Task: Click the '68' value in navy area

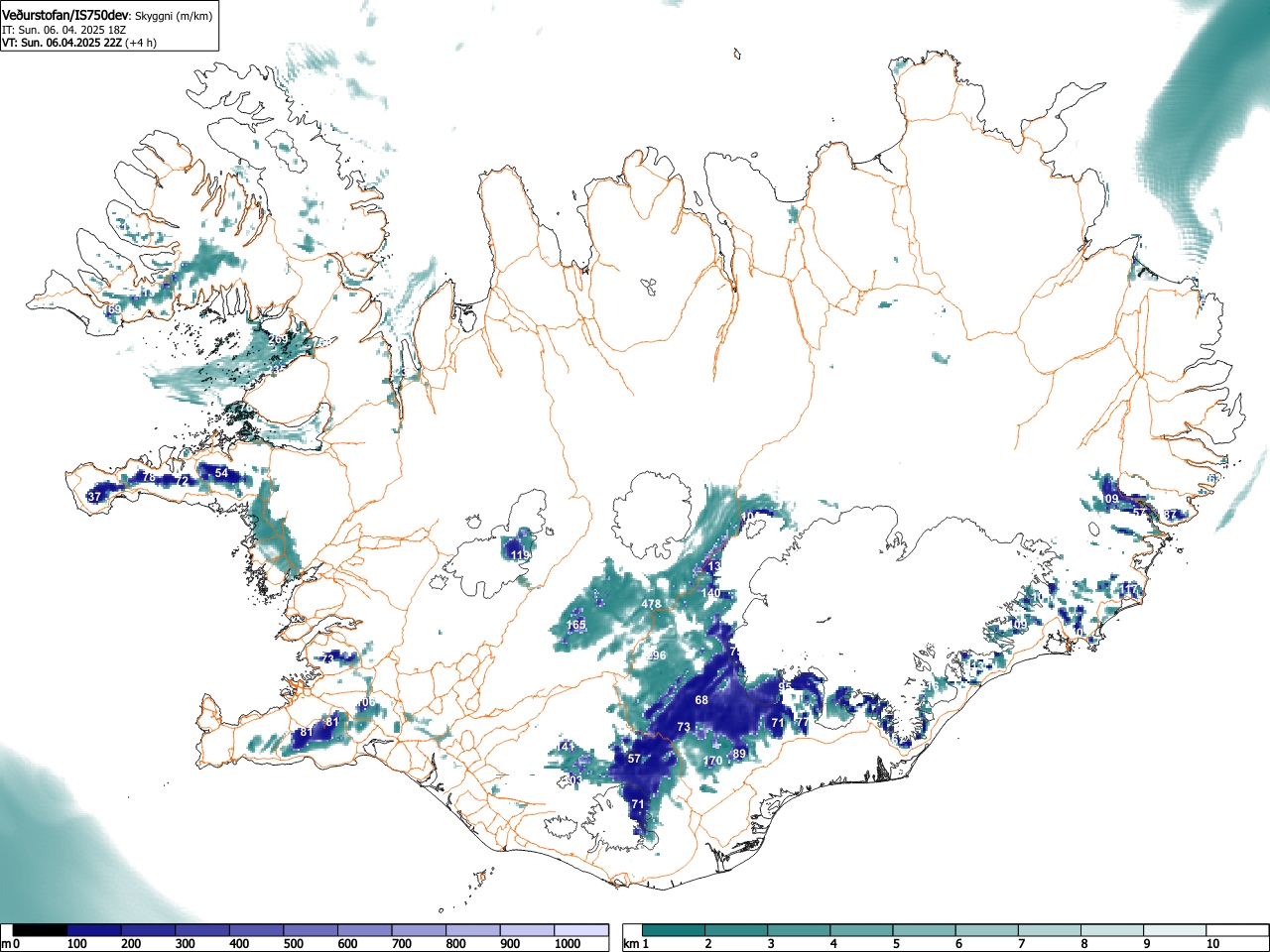Action: pyautogui.click(x=701, y=700)
